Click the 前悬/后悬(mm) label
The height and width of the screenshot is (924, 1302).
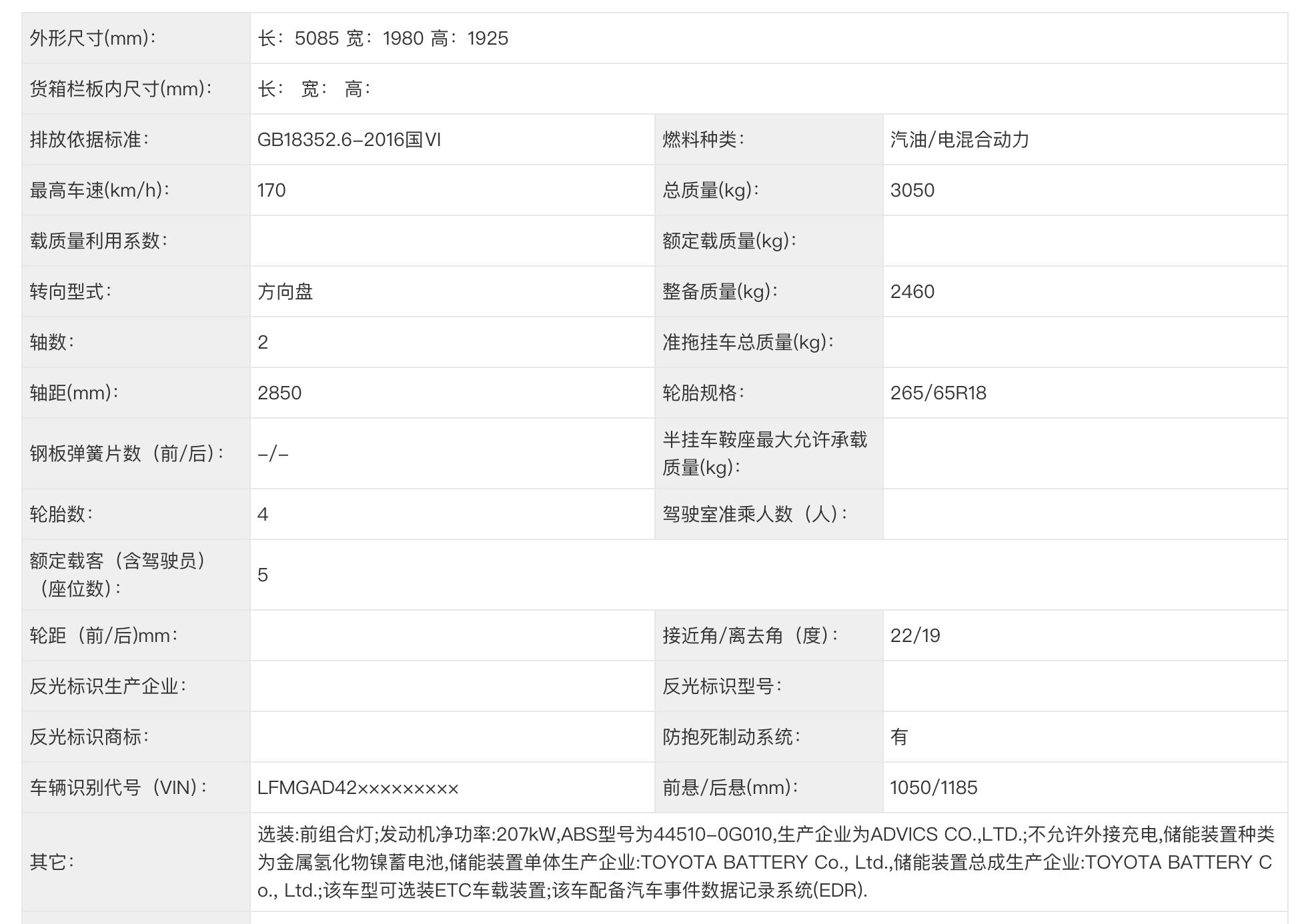tap(730, 787)
